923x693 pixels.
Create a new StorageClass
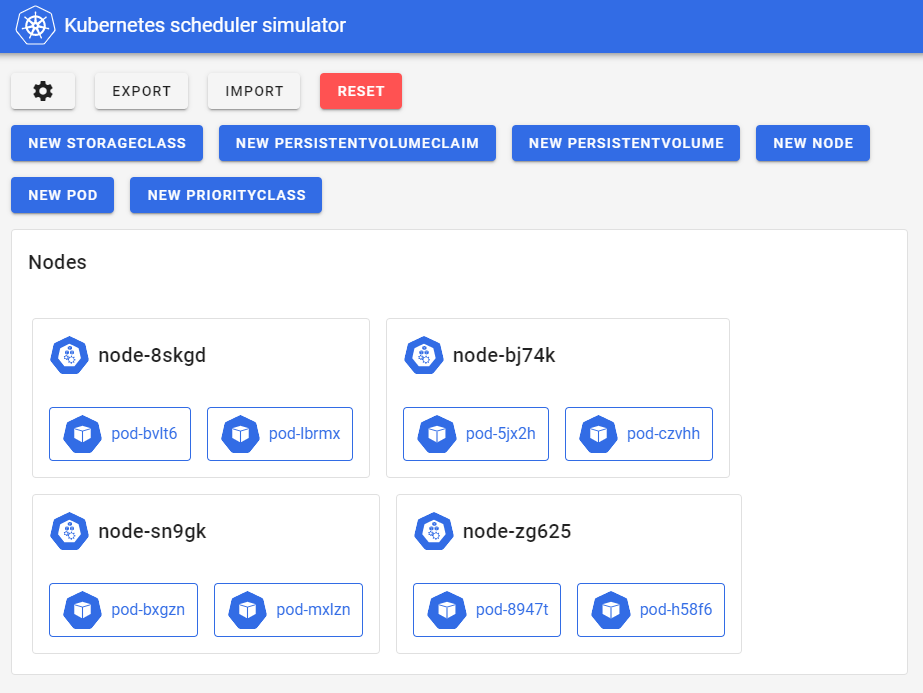point(107,143)
